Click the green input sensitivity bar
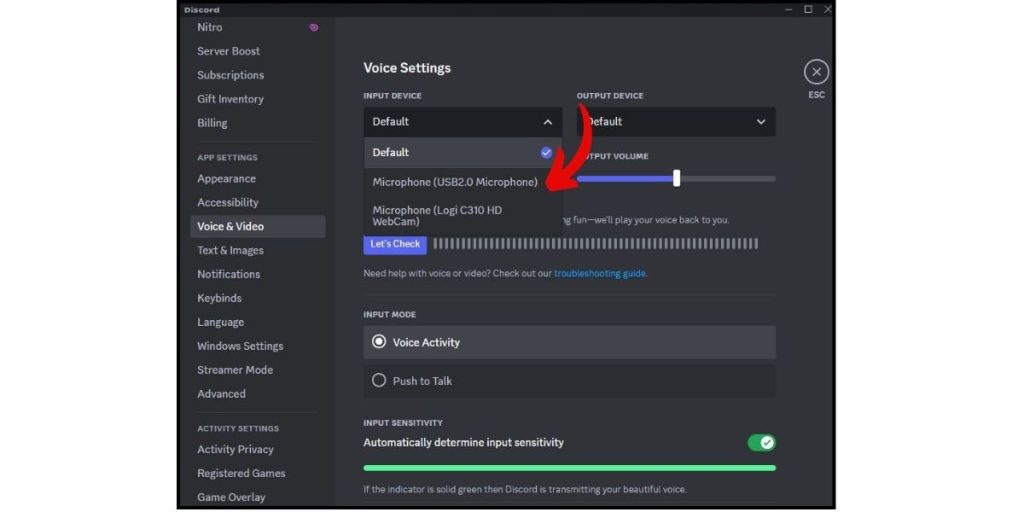 569,468
